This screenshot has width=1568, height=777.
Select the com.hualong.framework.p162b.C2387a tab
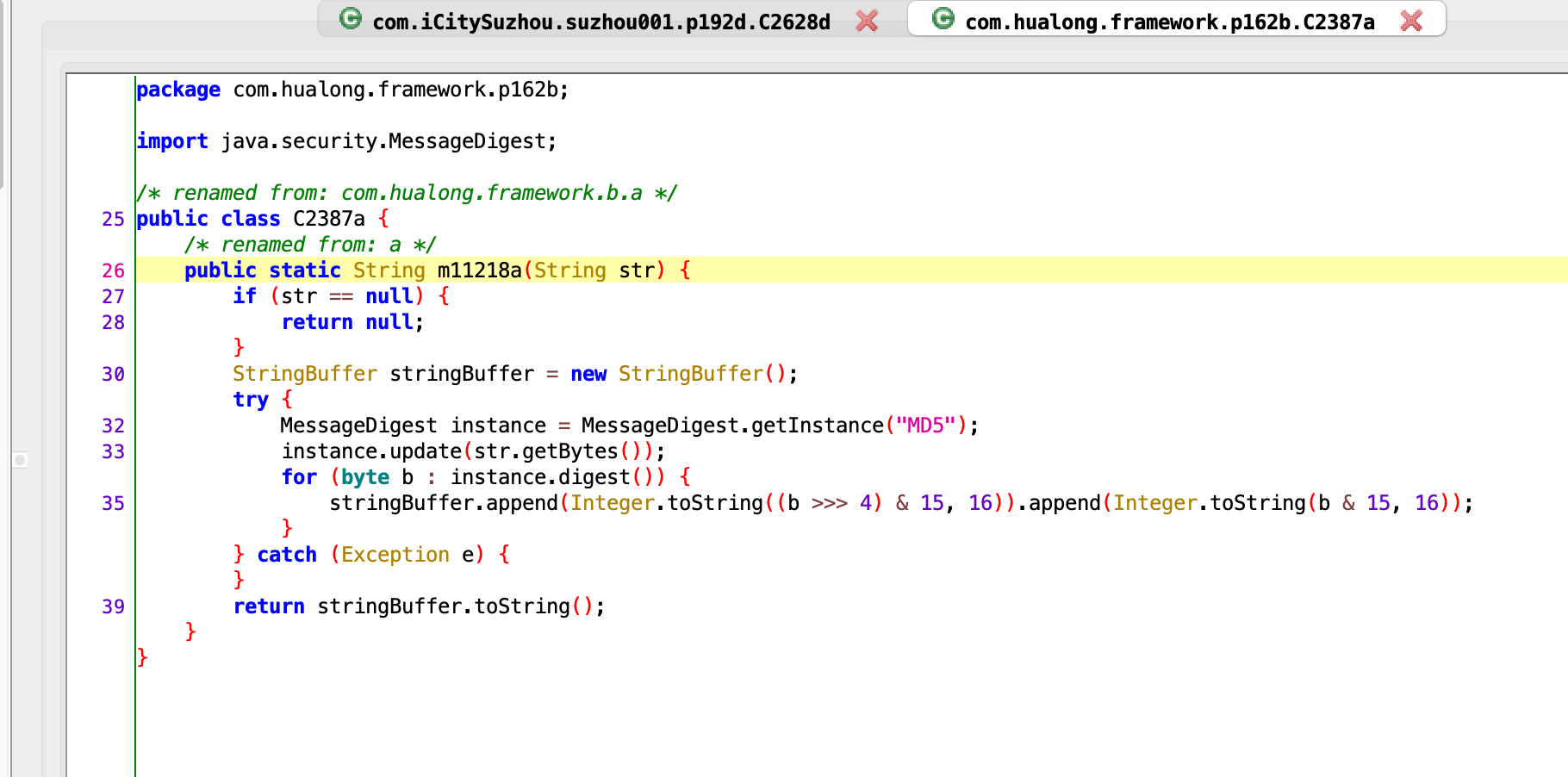point(1169,21)
